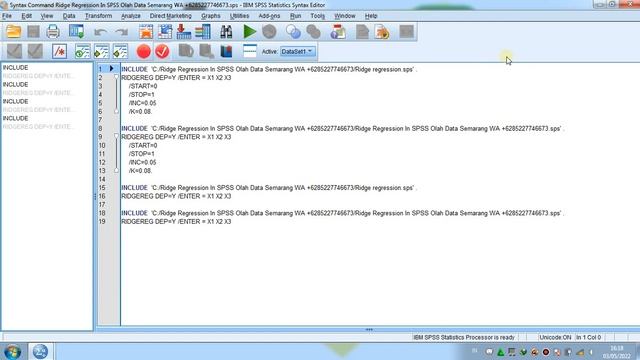Open the Run menu

click(296, 16)
